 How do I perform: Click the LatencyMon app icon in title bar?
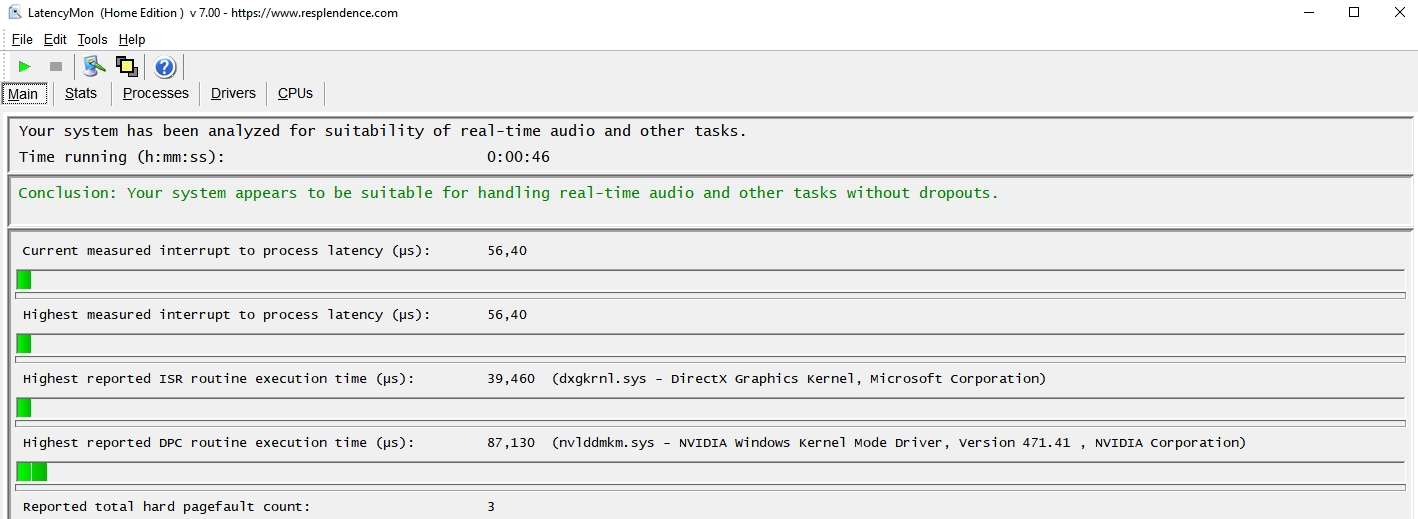coord(15,13)
